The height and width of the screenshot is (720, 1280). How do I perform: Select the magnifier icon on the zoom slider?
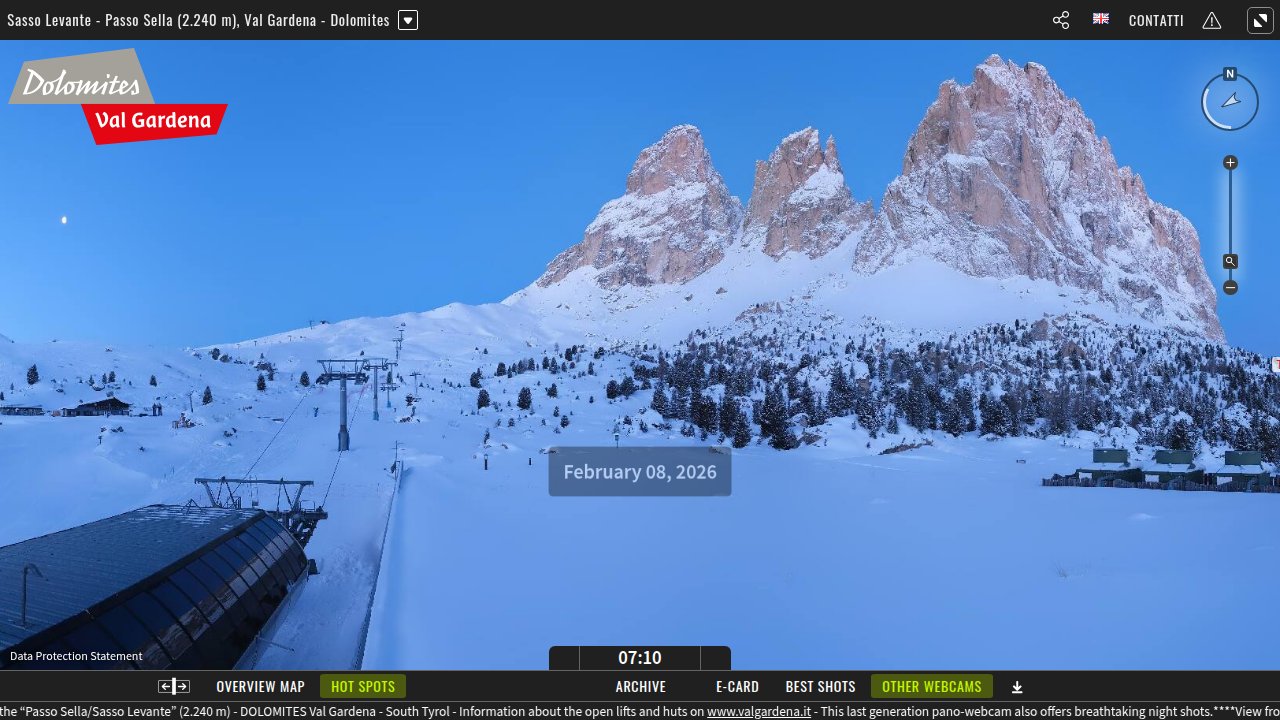click(1230, 261)
